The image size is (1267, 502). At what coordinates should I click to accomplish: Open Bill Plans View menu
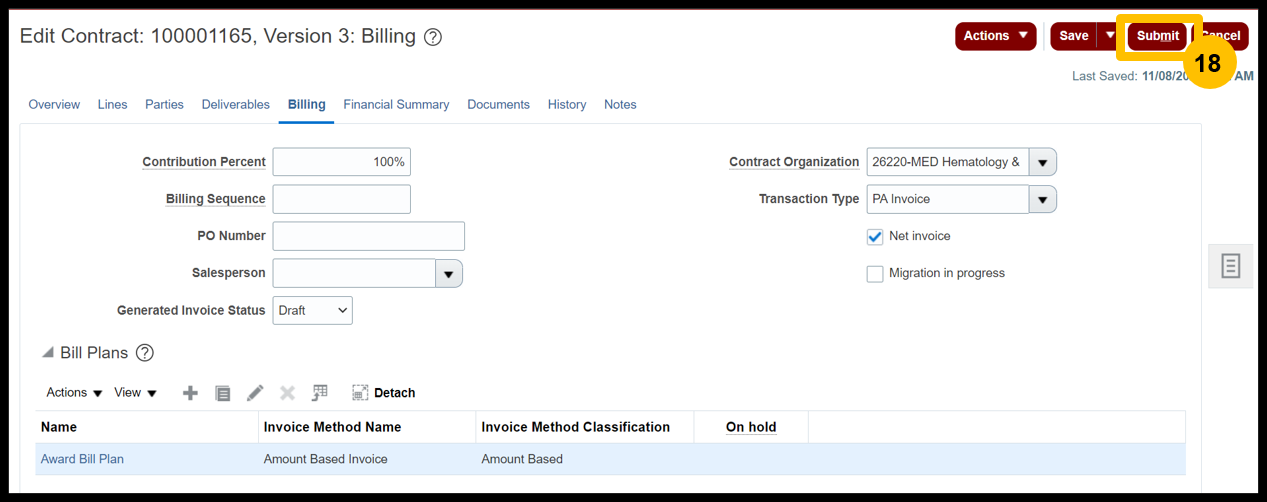(x=136, y=393)
